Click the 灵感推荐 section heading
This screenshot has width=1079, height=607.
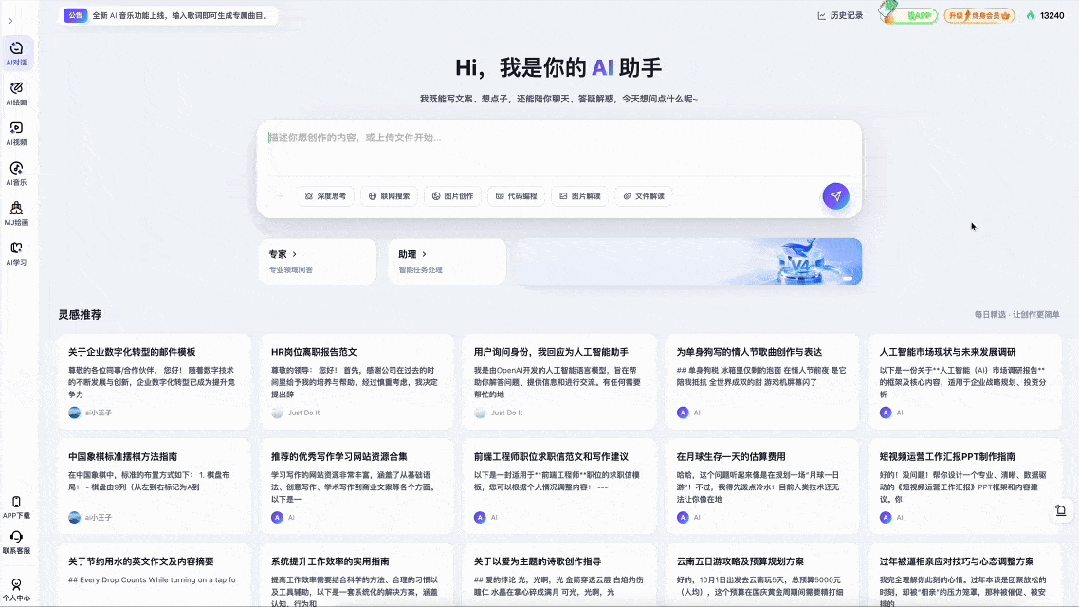point(80,315)
